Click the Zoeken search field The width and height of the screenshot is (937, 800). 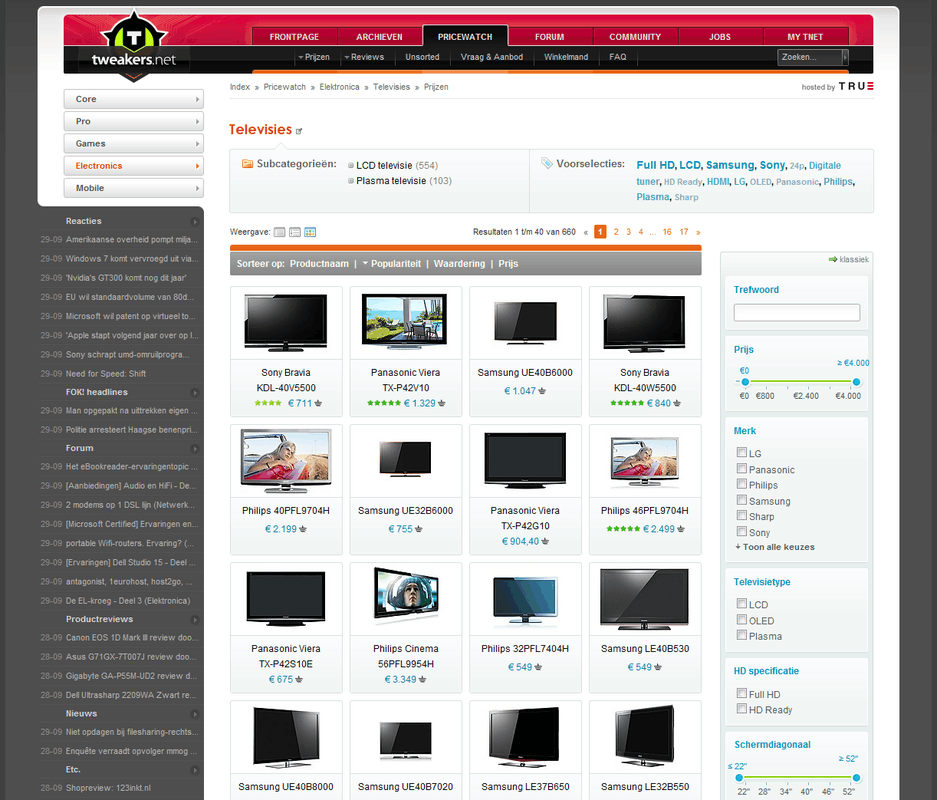(x=810, y=57)
